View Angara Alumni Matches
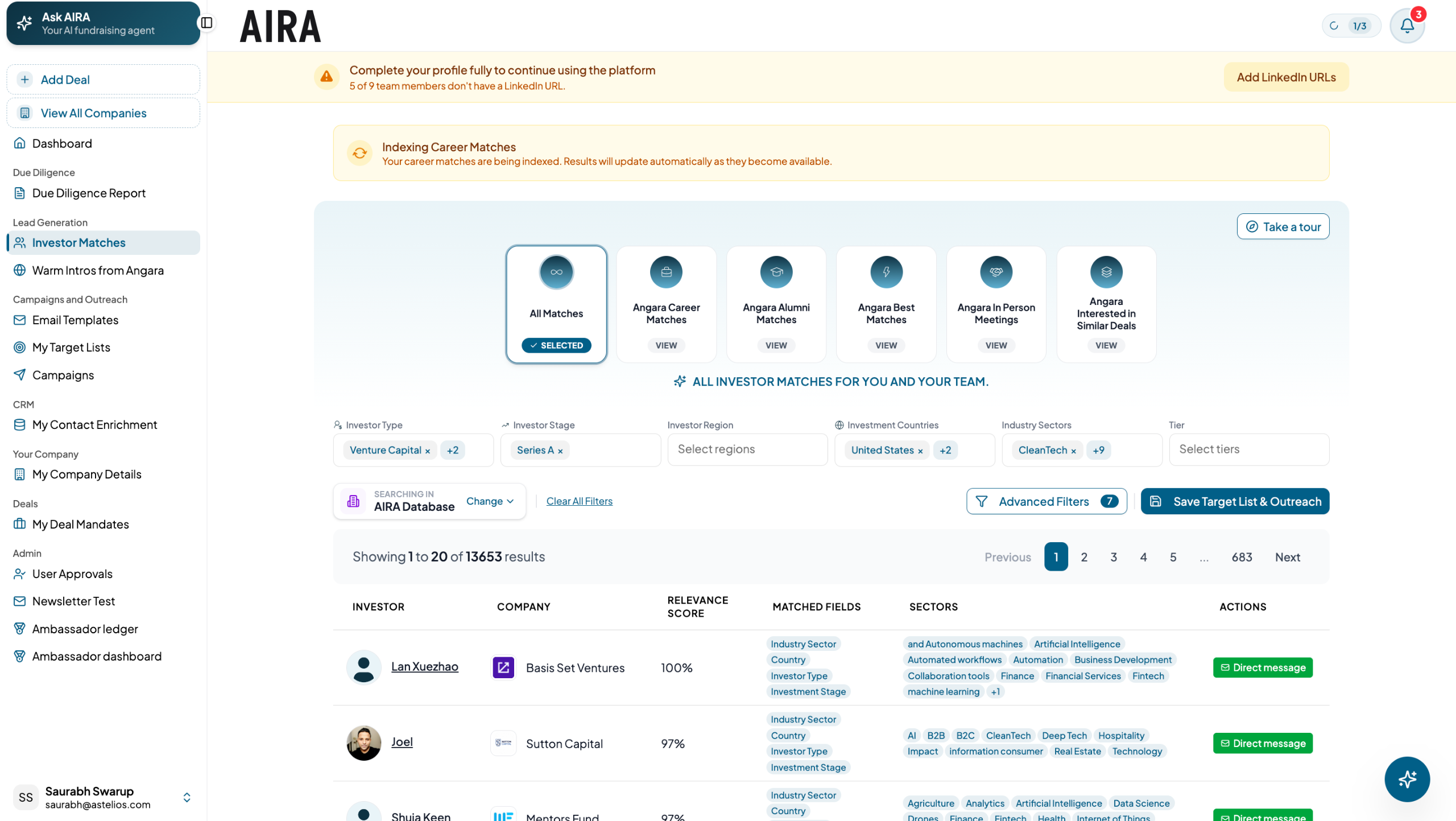Screen dimensions: 1456x821 [x=776, y=345]
